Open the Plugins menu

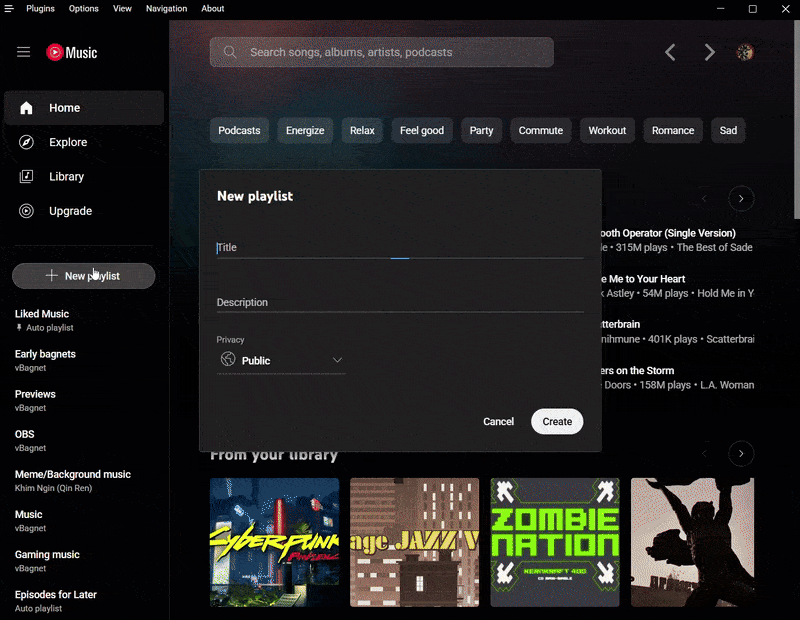(x=40, y=9)
